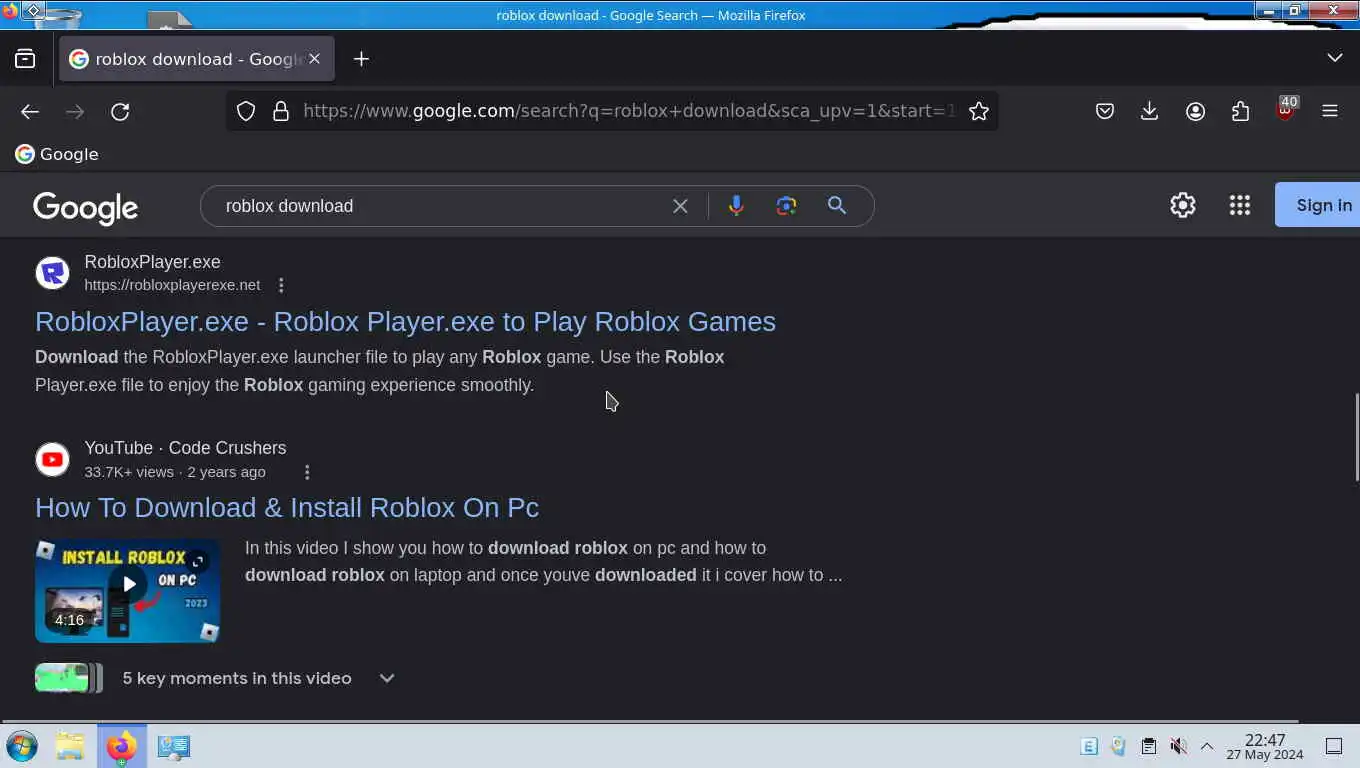Open File Explorer from taskbar
Viewport: 1360px width, 768px height.
69,746
